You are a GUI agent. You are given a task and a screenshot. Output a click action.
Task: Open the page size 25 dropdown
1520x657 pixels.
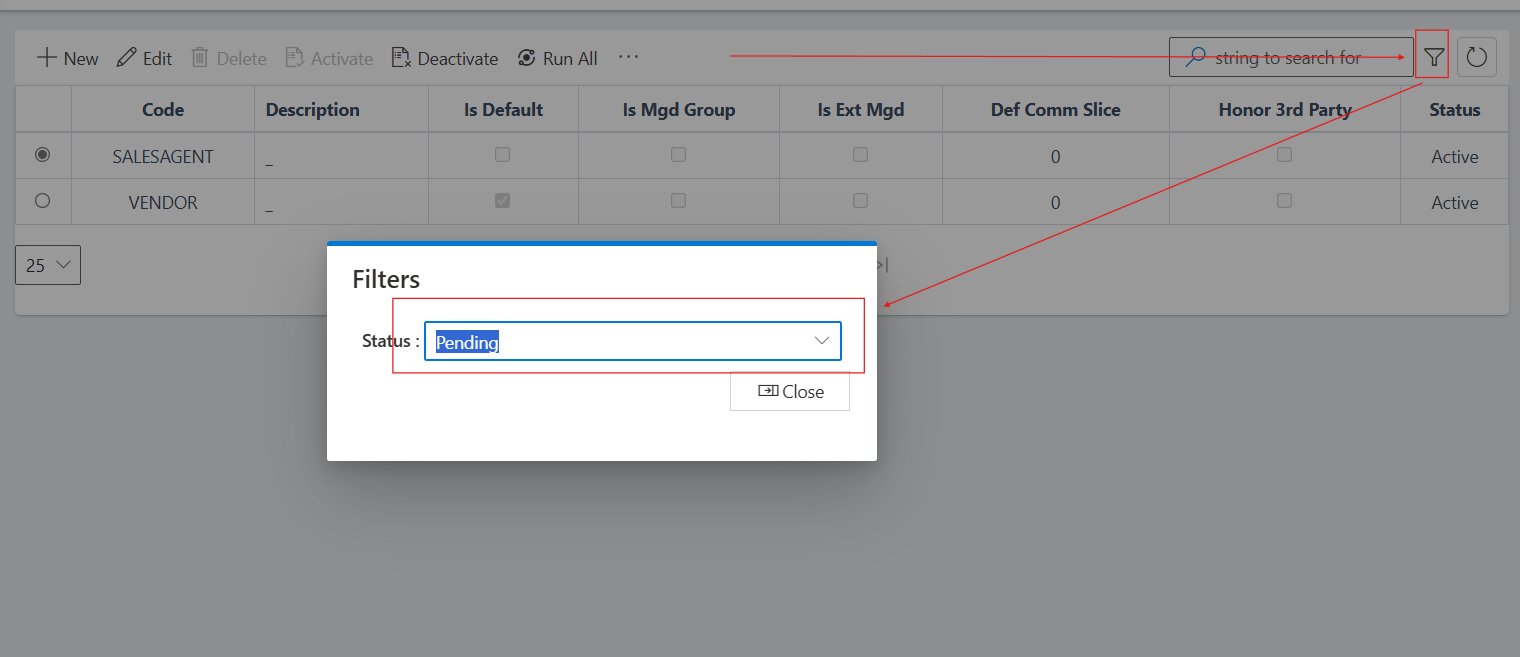click(48, 265)
